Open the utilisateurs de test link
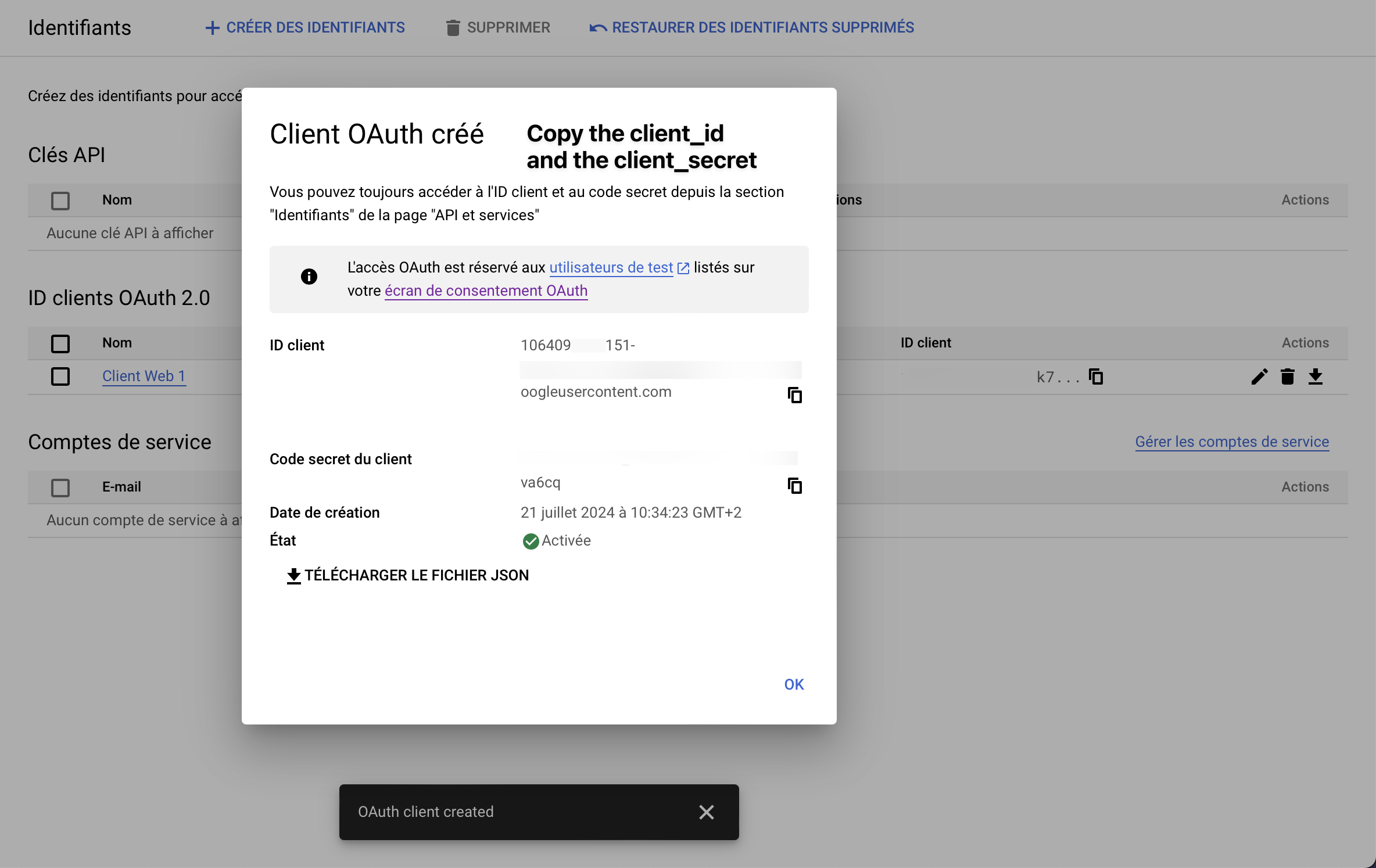This screenshot has height=868, width=1376. [x=611, y=267]
